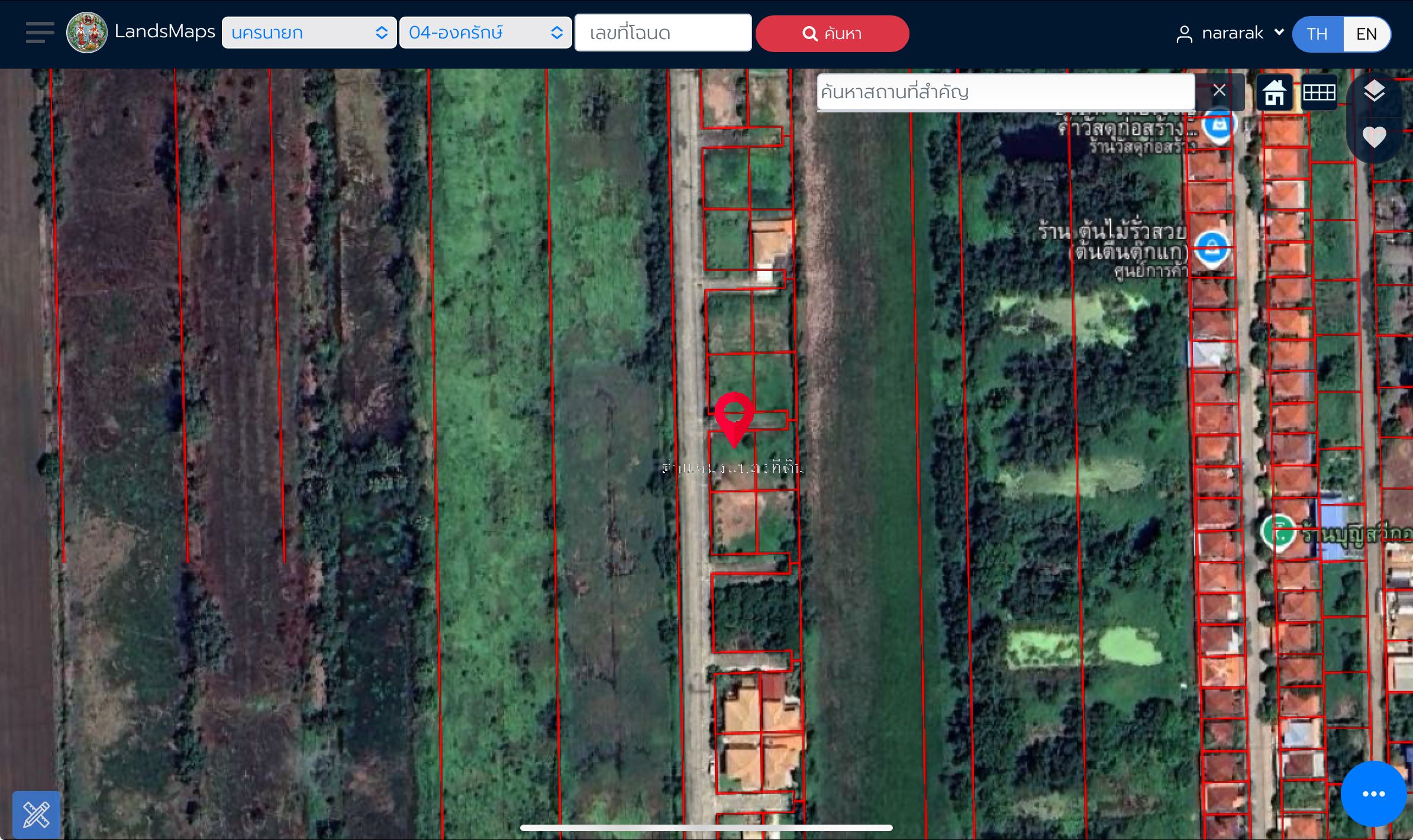Open the blue three-dots chat bubble
The height and width of the screenshot is (840, 1413).
(x=1373, y=794)
